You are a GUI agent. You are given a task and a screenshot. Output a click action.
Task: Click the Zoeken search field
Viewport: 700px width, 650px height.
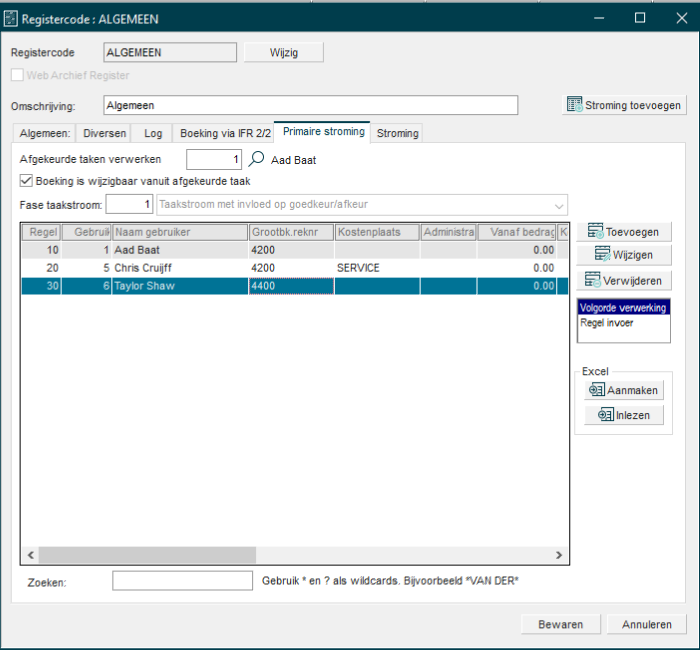point(182,581)
